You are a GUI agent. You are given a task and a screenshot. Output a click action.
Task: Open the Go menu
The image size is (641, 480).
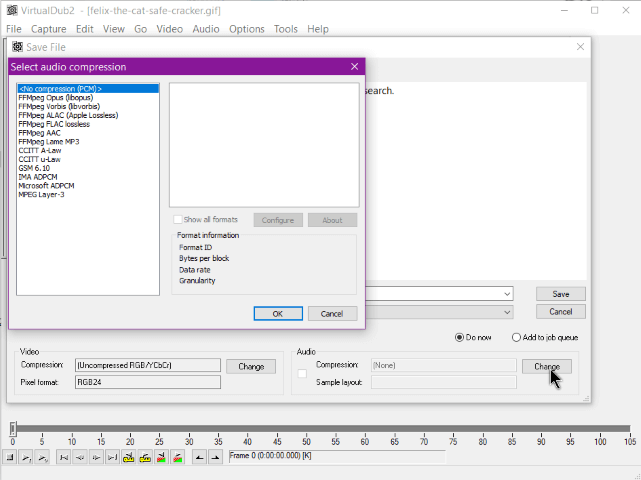pos(140,29)
